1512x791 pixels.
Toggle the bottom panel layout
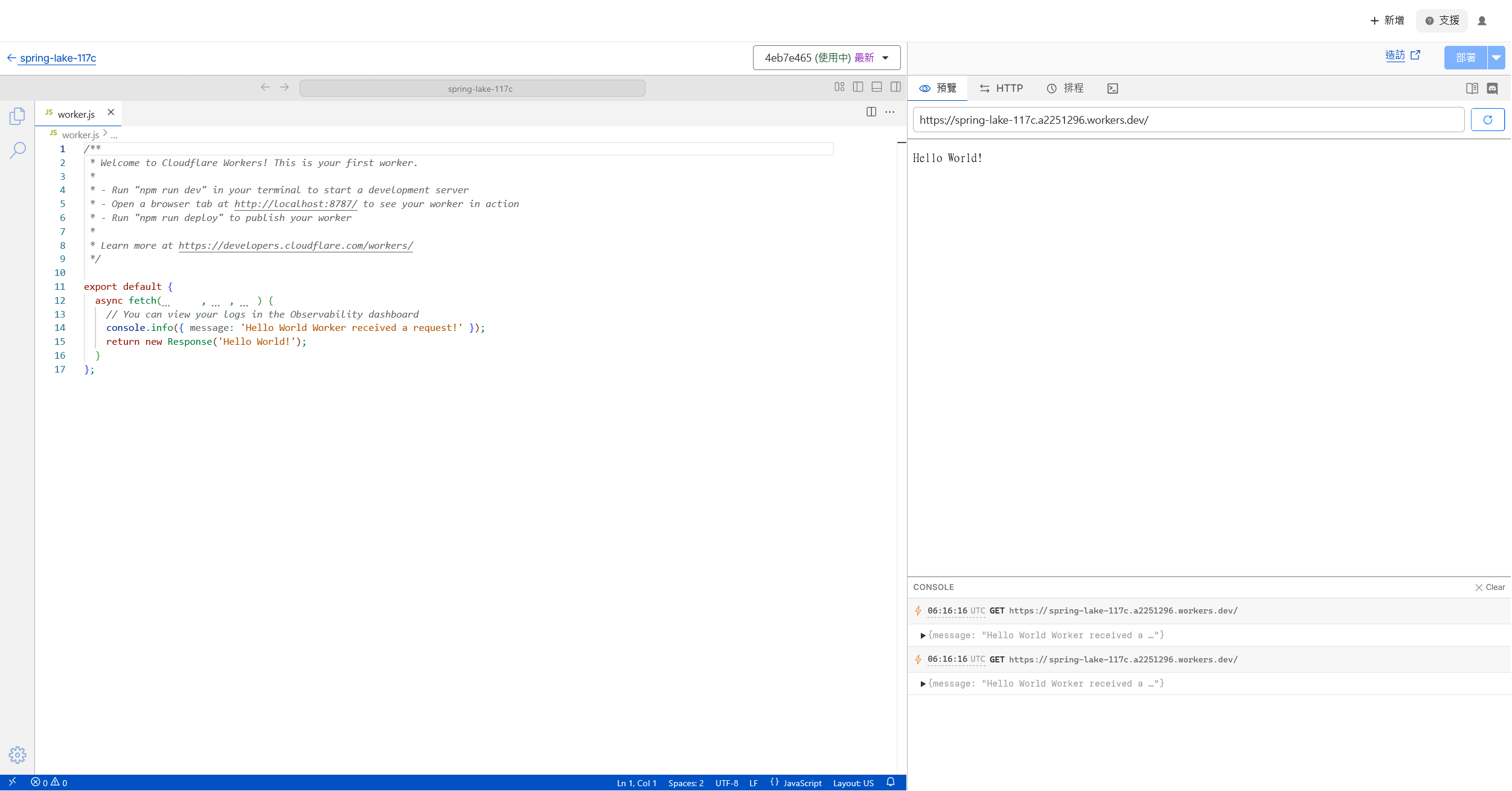(877, 87)
